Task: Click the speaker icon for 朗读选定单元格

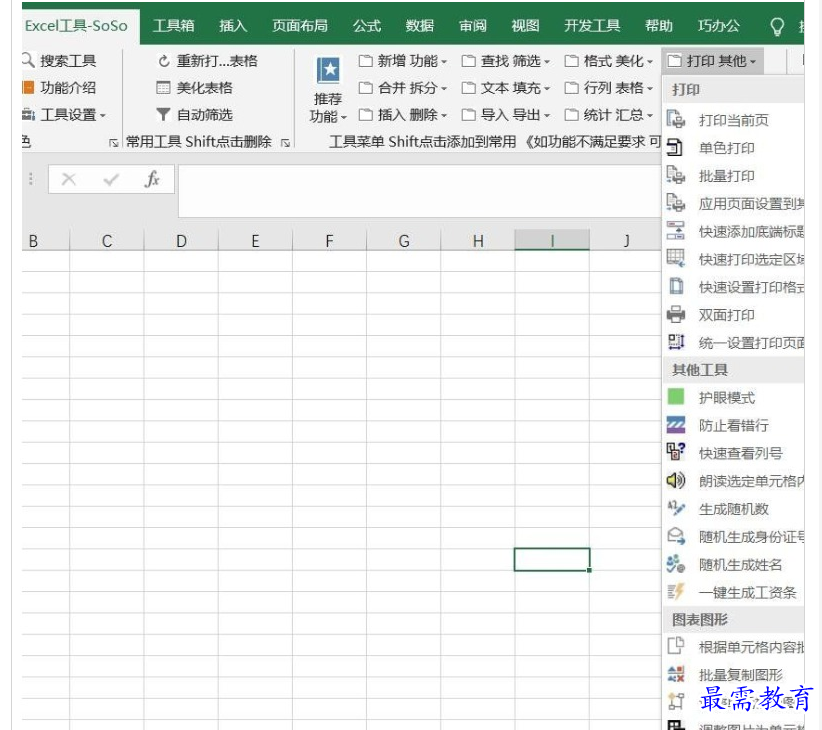Action: click(x=676, y=481)
